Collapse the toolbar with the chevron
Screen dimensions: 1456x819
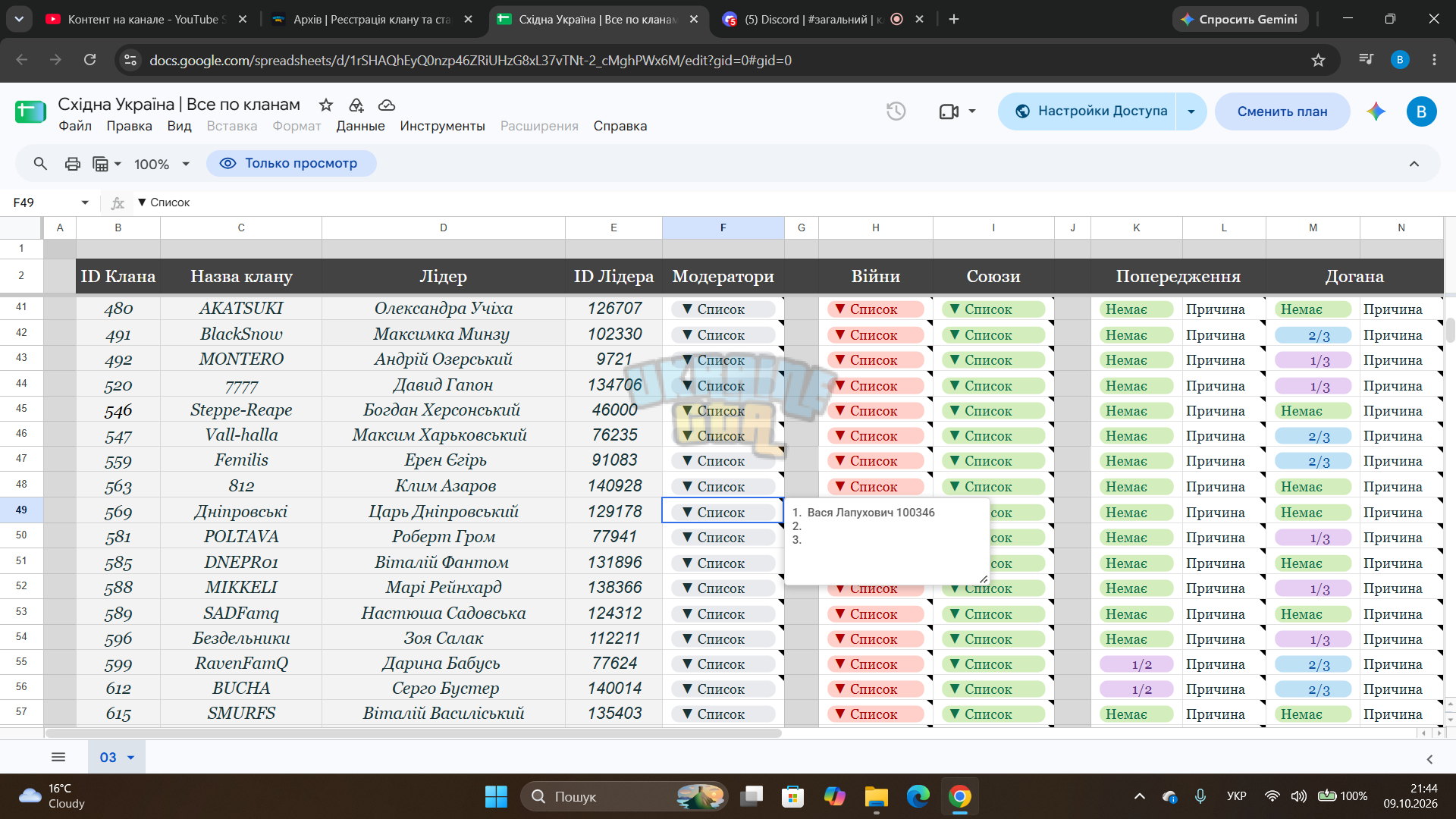pyautogui.click(x=1414, y=164)
